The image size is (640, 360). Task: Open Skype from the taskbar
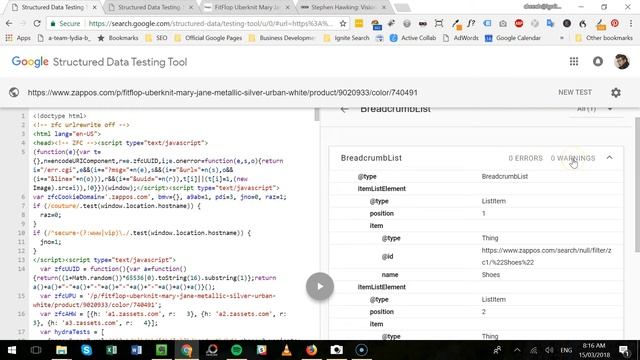[86, 350]
